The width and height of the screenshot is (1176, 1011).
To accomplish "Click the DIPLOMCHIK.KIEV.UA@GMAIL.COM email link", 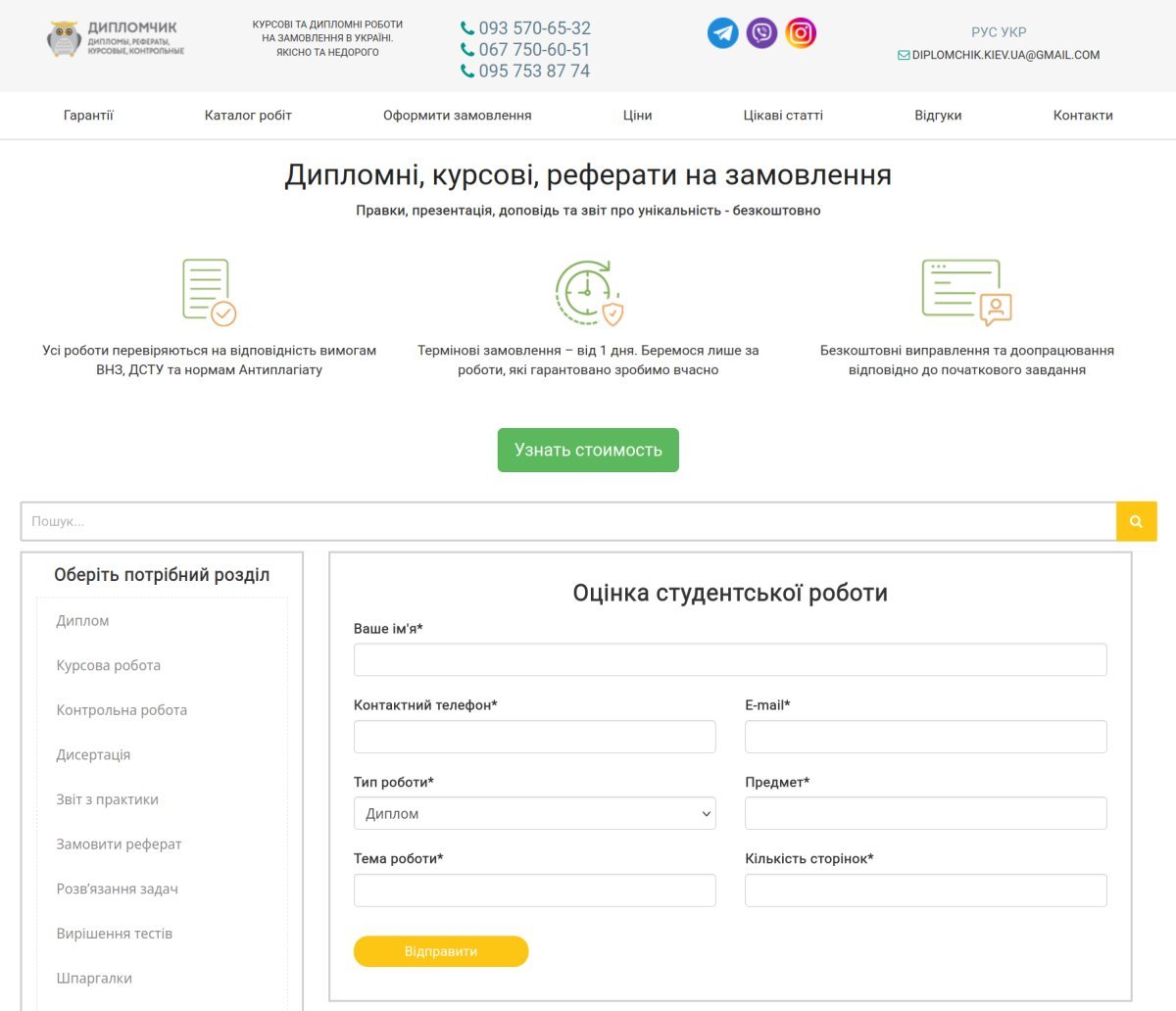I will [1005, 56].
